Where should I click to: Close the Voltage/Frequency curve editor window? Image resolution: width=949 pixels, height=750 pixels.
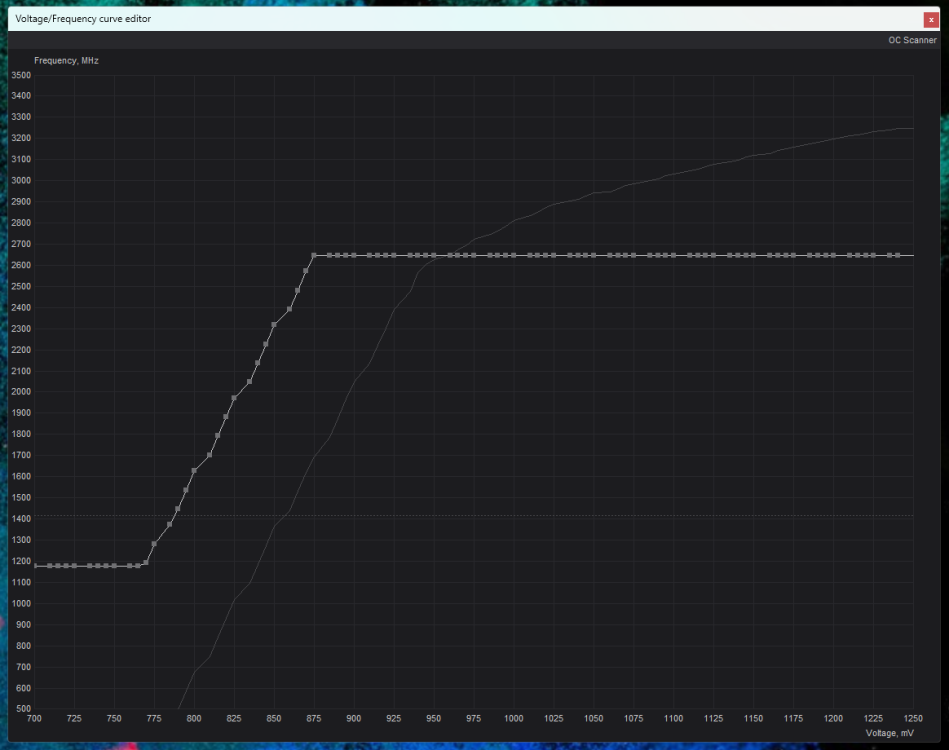click(x=931, y=20)
